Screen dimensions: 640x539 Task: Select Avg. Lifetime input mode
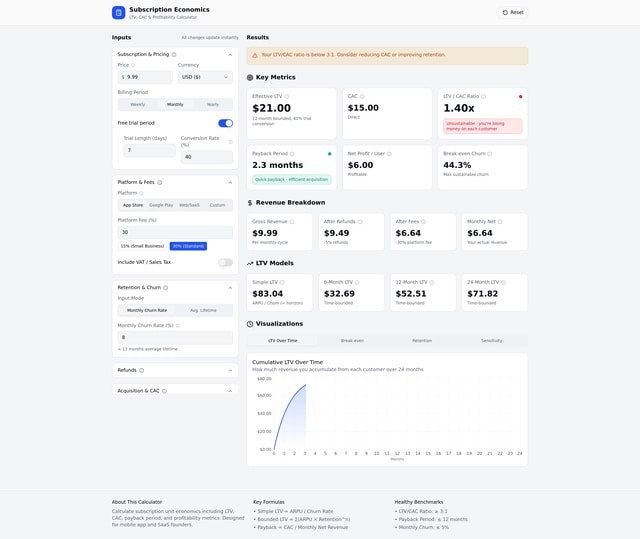203,311
